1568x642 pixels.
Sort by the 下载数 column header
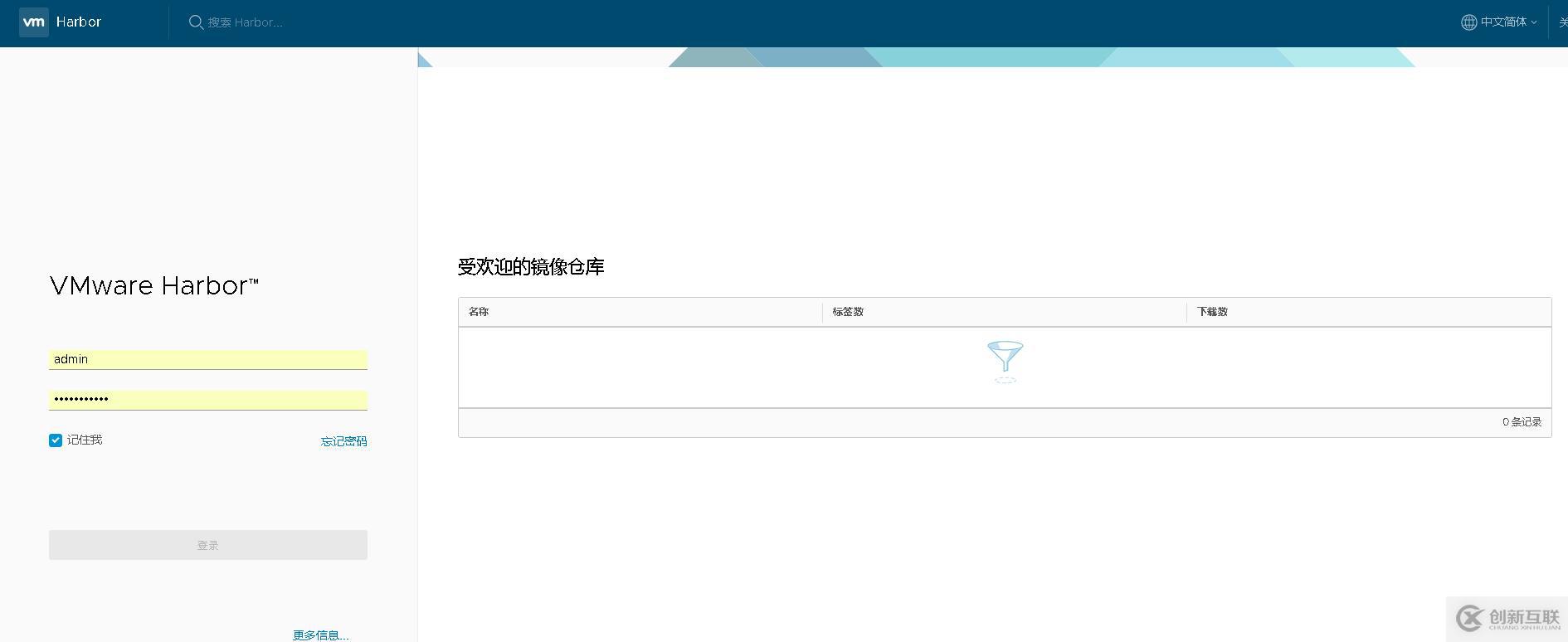pos(1212,312)
